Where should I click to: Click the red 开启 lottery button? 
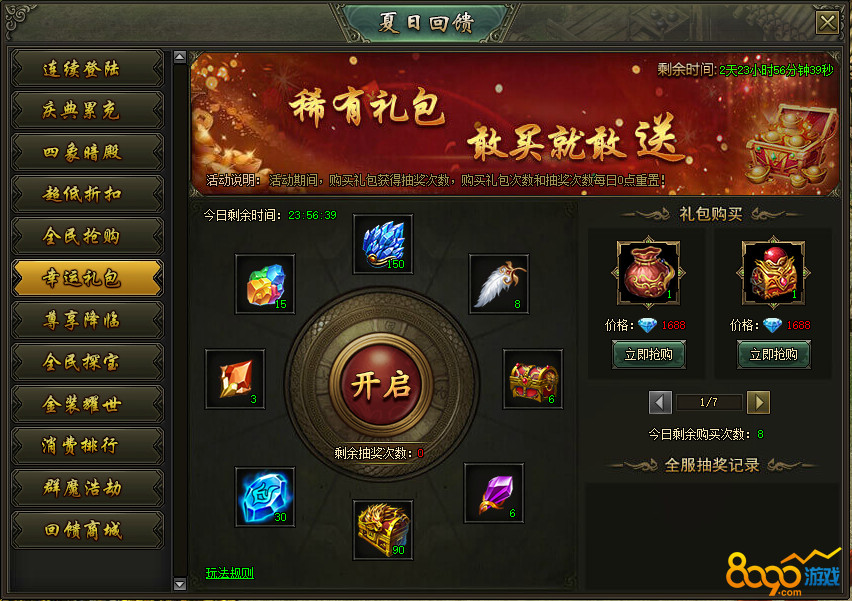tap(381, 385)
